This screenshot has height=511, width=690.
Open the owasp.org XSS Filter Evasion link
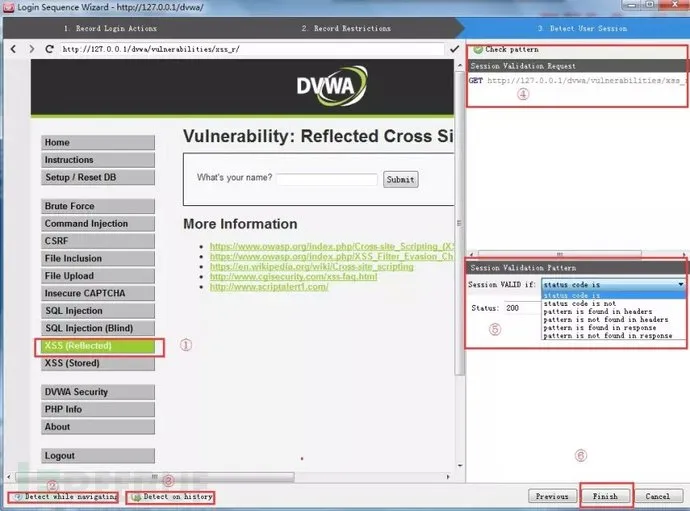click(x=332, y=256)
